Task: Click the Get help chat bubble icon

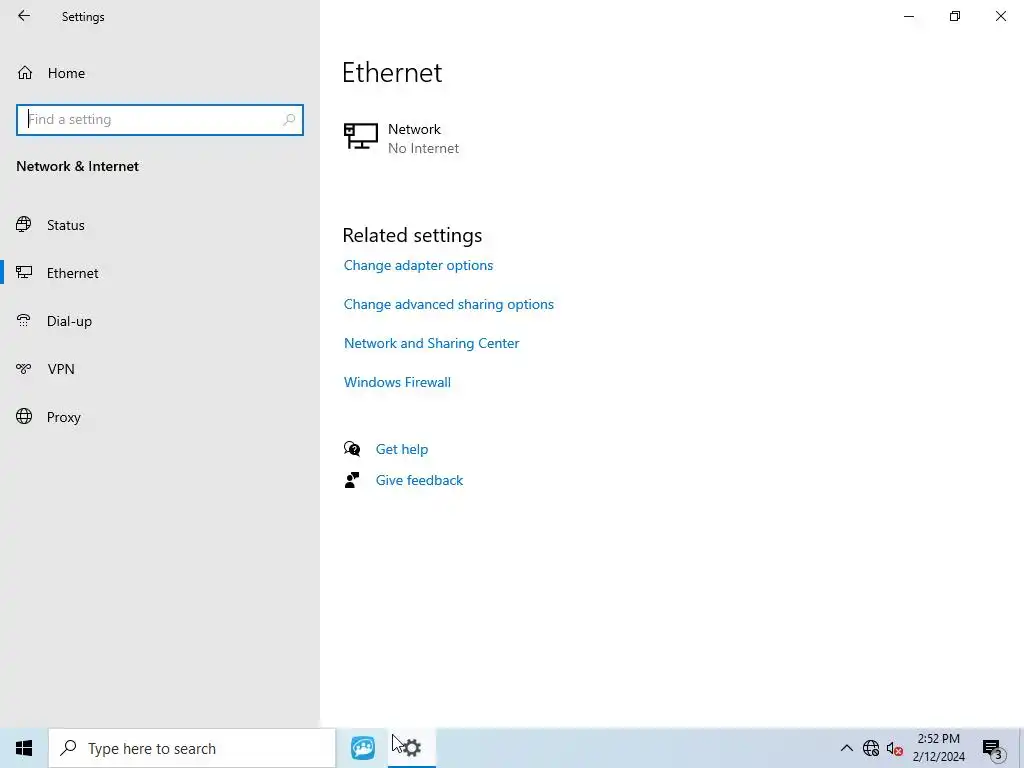Action: [352, 449]
